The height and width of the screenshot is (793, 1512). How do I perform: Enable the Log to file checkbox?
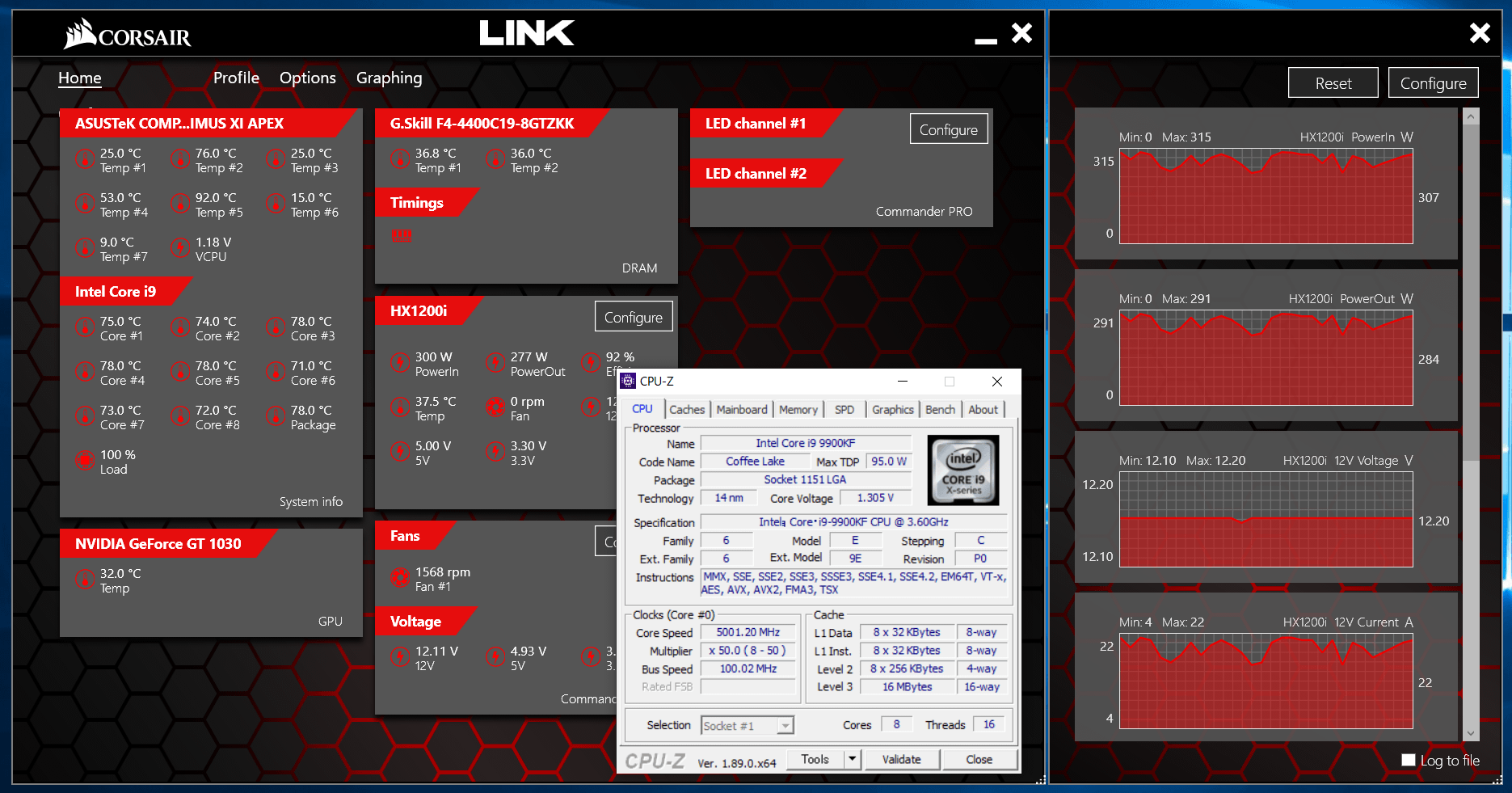(x=1409, y=760)
